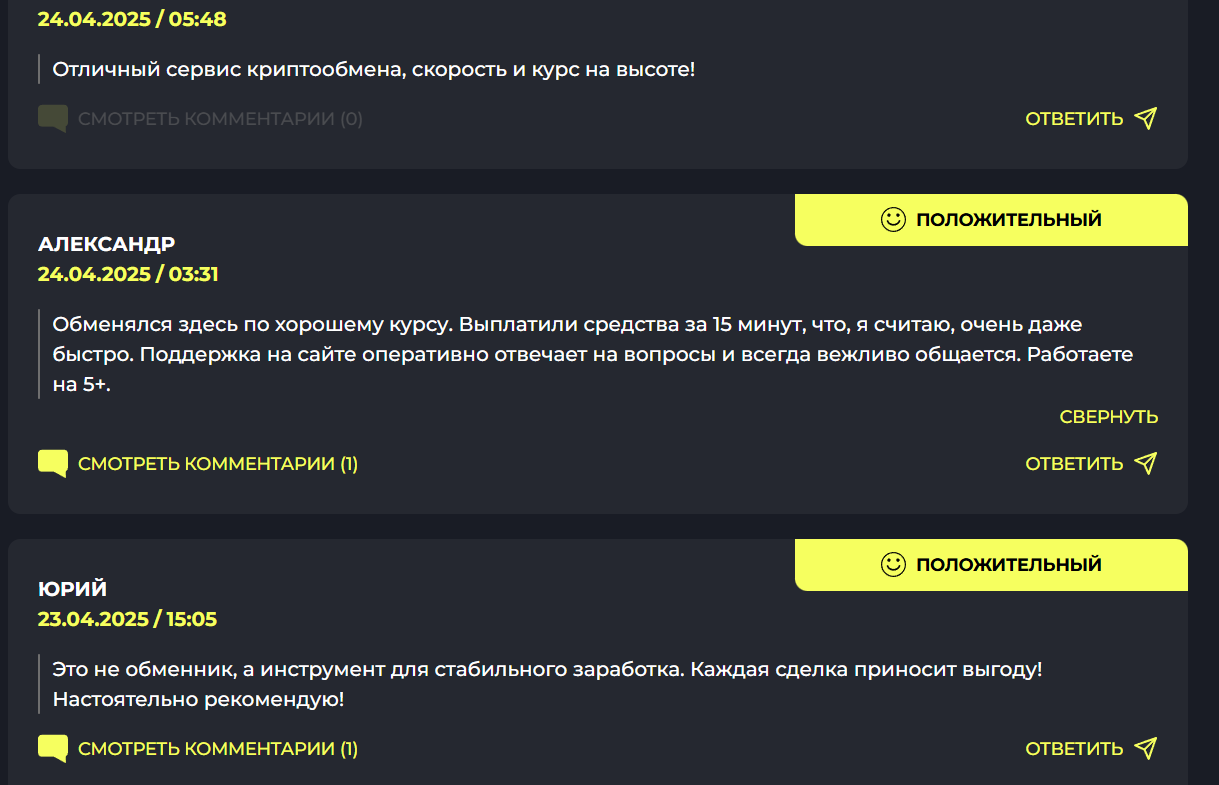This screenshot has height=785, width=1219.
Task: Click Положительный badge on Александр's review
Action: 1008,220
